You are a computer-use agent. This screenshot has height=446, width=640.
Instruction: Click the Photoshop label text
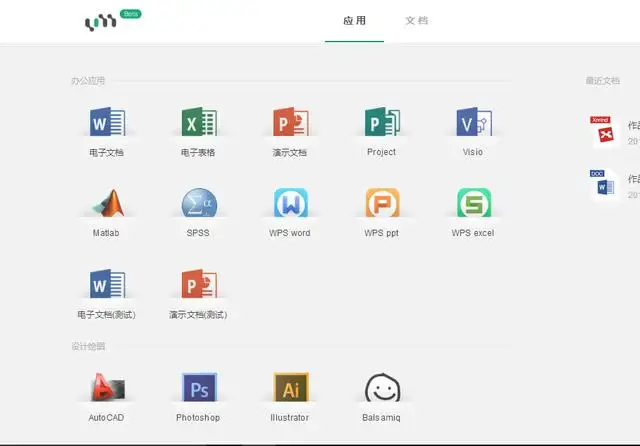(198, 417)
